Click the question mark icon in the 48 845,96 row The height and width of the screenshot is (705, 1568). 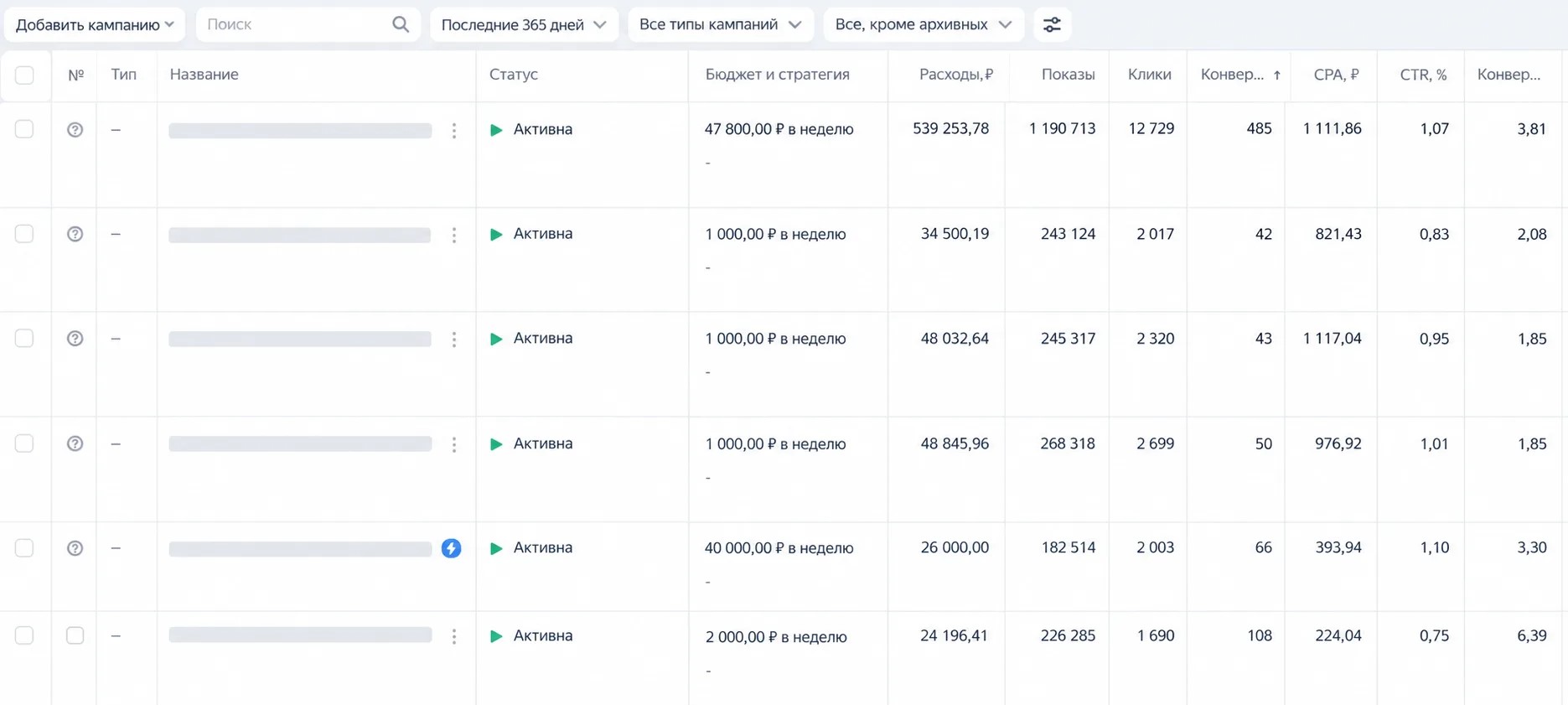75,443
